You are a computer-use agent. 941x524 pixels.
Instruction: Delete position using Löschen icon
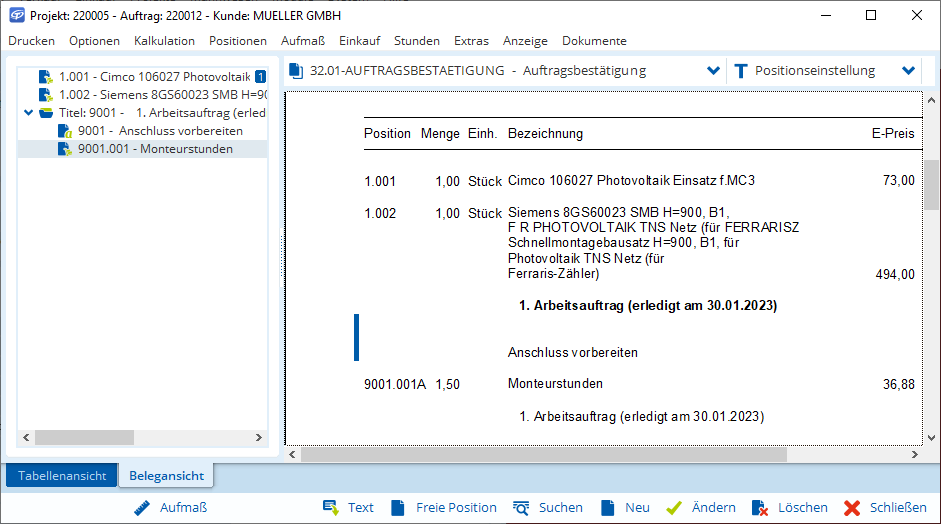click(760, 508)
